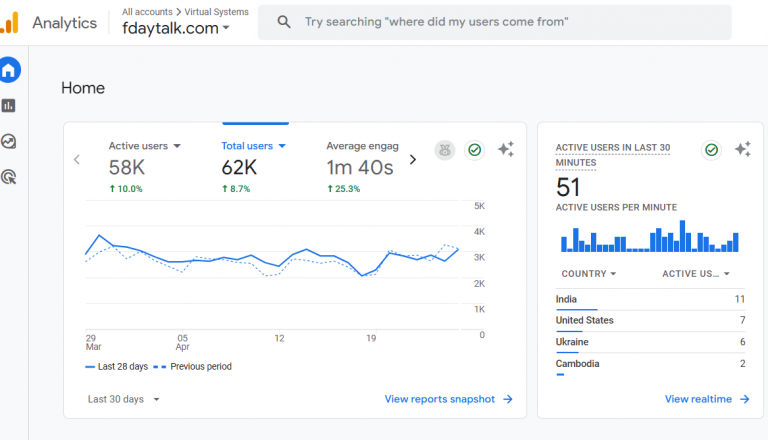Screen dimensions: 768x440
Task: Click the gray medal badge icon
Action: [x=445, y=150]
